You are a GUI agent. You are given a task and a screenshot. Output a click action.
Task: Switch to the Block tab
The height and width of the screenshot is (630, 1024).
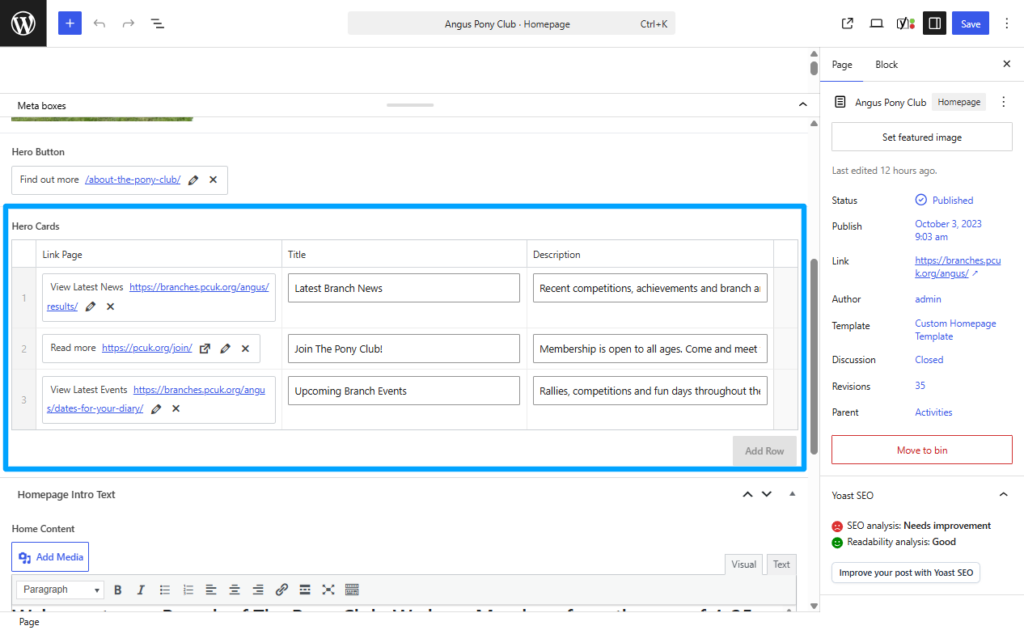pos(886,65)
